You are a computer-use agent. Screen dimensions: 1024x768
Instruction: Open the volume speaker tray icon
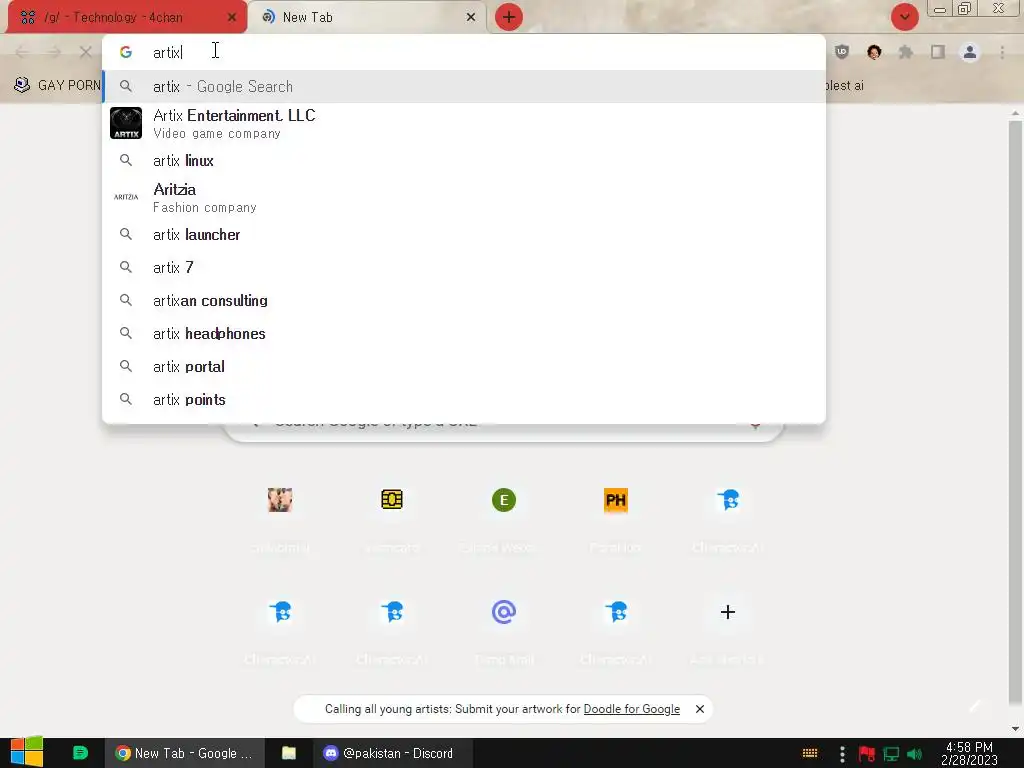point(914,754)
